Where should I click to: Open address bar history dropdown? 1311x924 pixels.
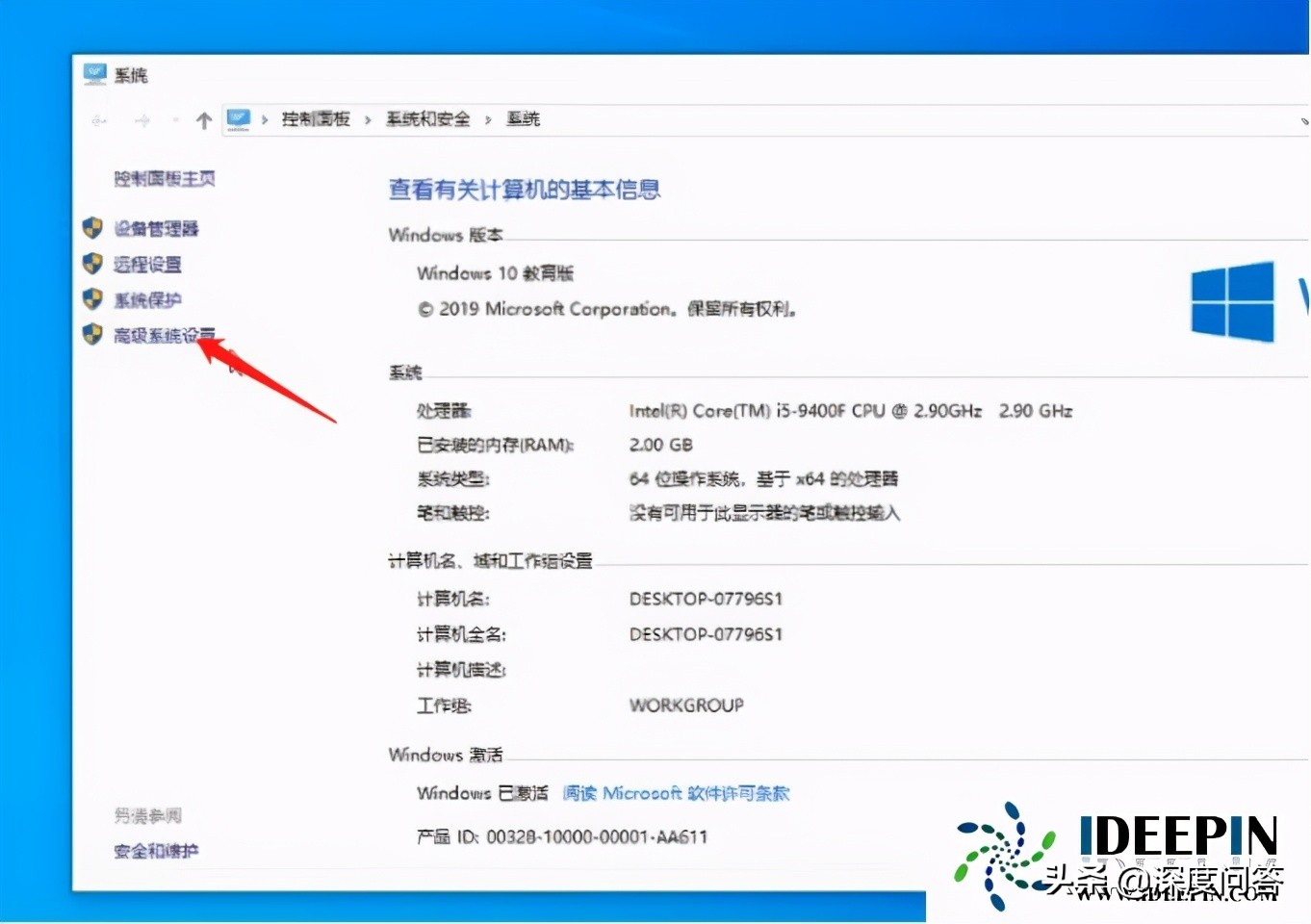point(1304,121)
